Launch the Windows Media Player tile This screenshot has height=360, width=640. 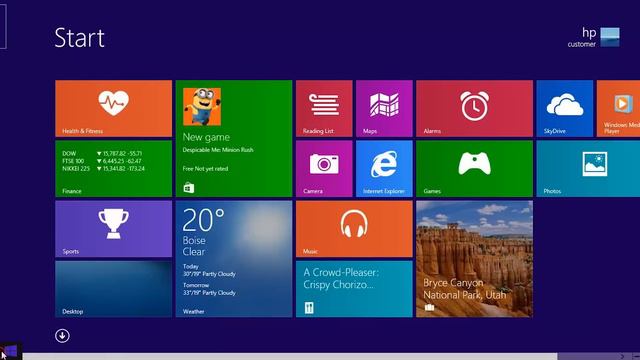(618, 108)
